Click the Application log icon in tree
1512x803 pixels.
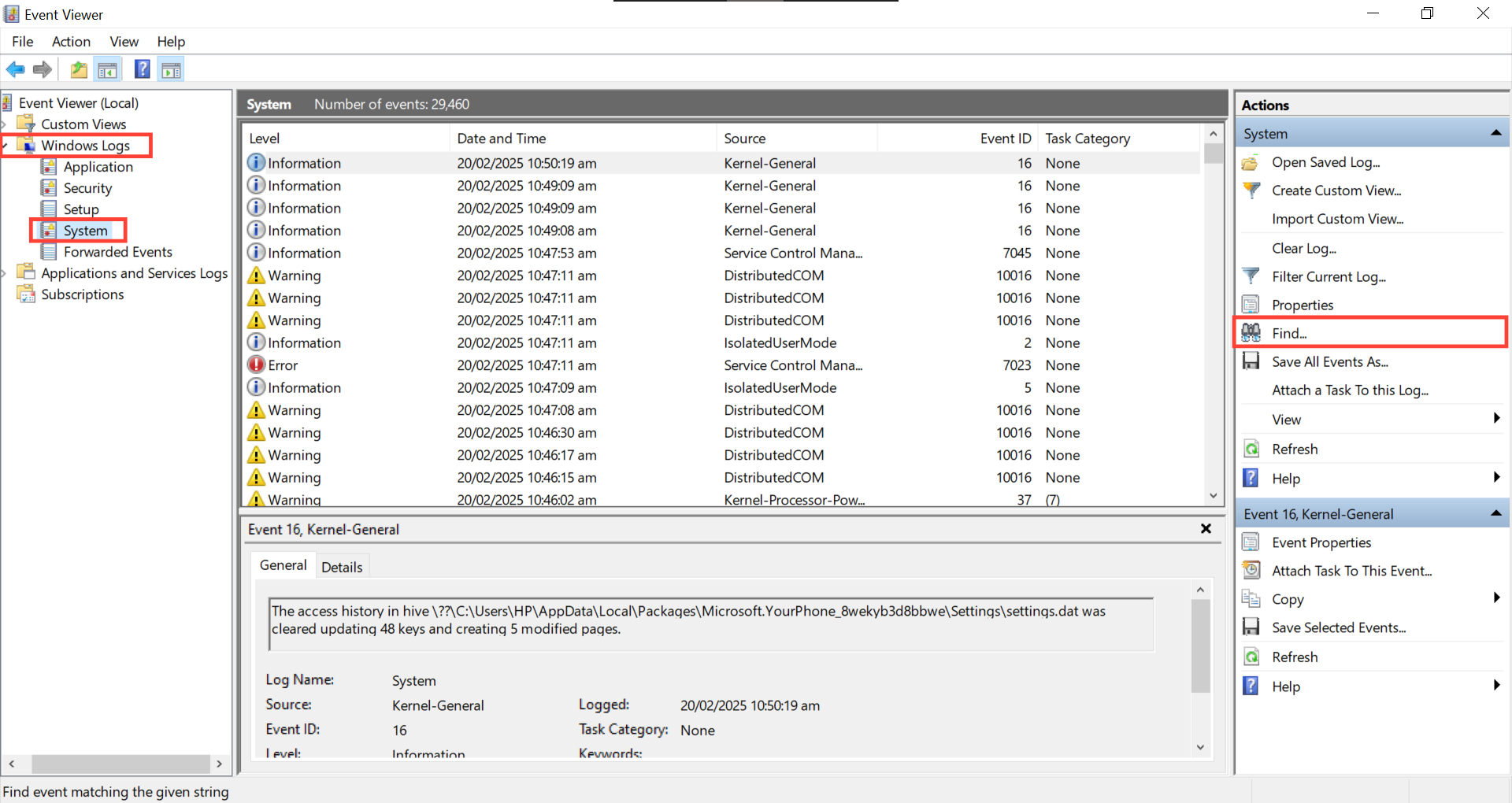[49, 167]
